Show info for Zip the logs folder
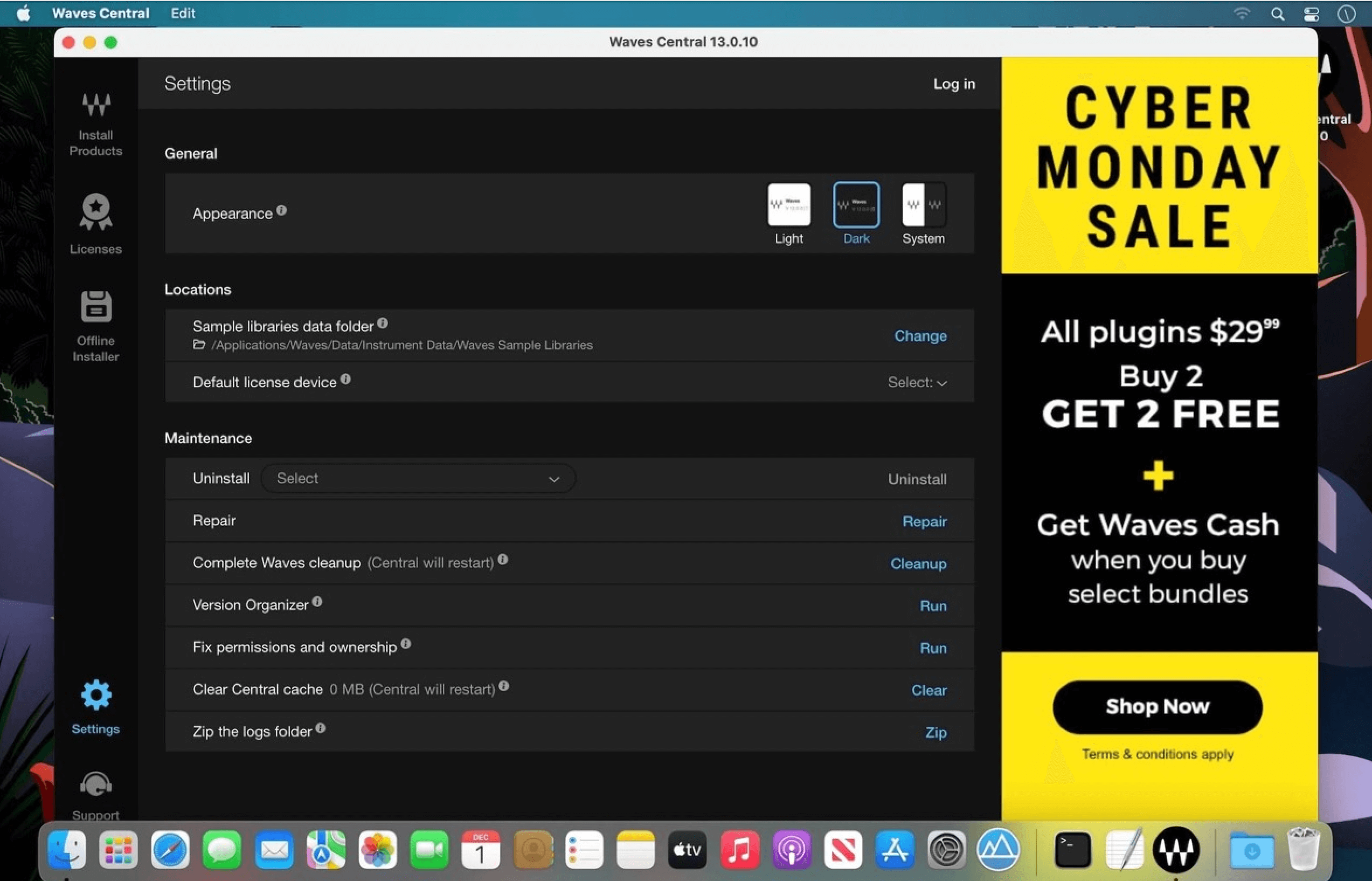Viewport: 1372px width, 881px height. coord(321,728)
